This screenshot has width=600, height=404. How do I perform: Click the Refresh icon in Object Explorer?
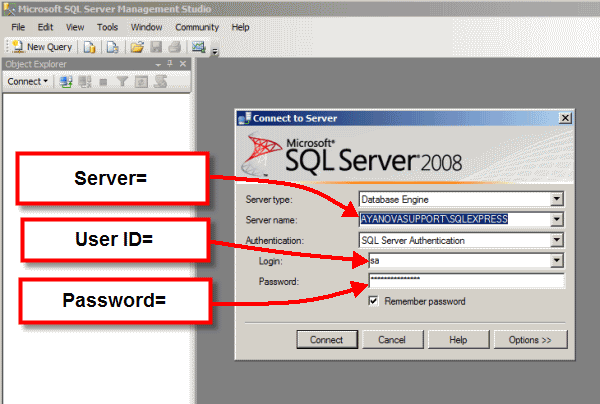[x=141, y=81]
